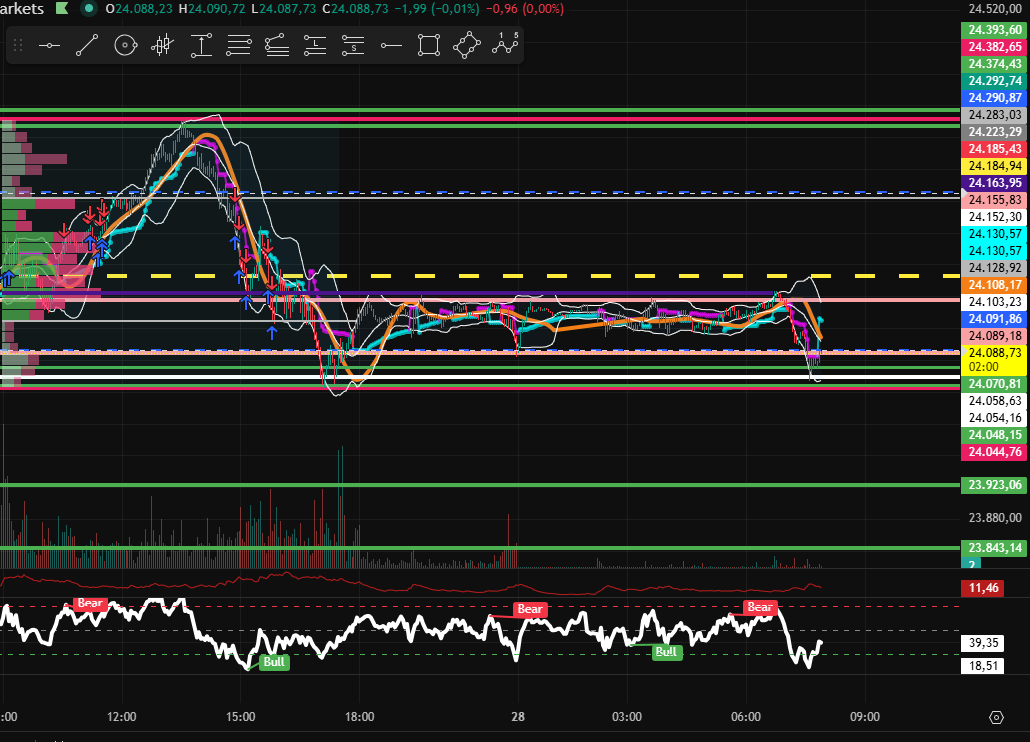Choose the Trend-Based Fib Extension tool
This screenshot has width=1030, height=742.
tap(277, 45)
